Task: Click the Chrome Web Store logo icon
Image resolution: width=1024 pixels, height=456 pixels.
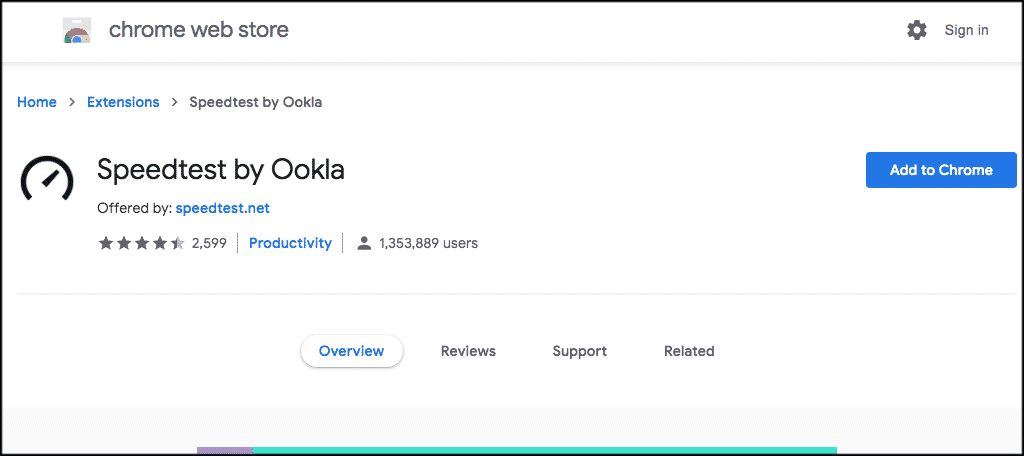Action: (77, 30)
